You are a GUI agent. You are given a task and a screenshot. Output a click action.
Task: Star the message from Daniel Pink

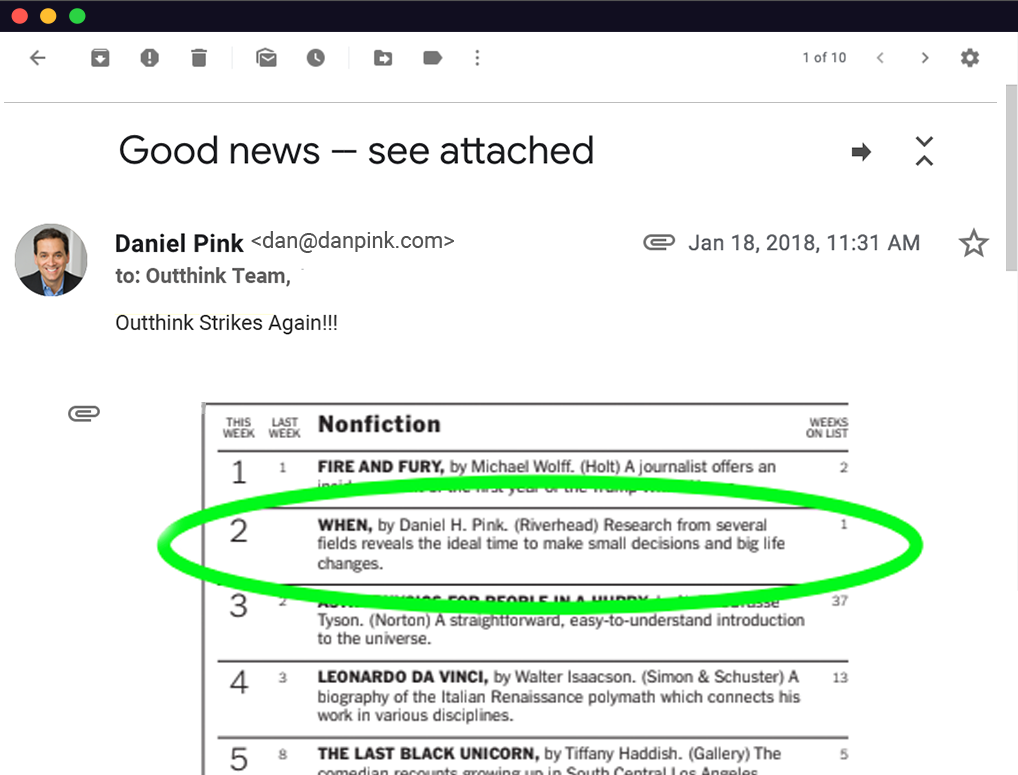pyautogui.click(x=973, y=243)
